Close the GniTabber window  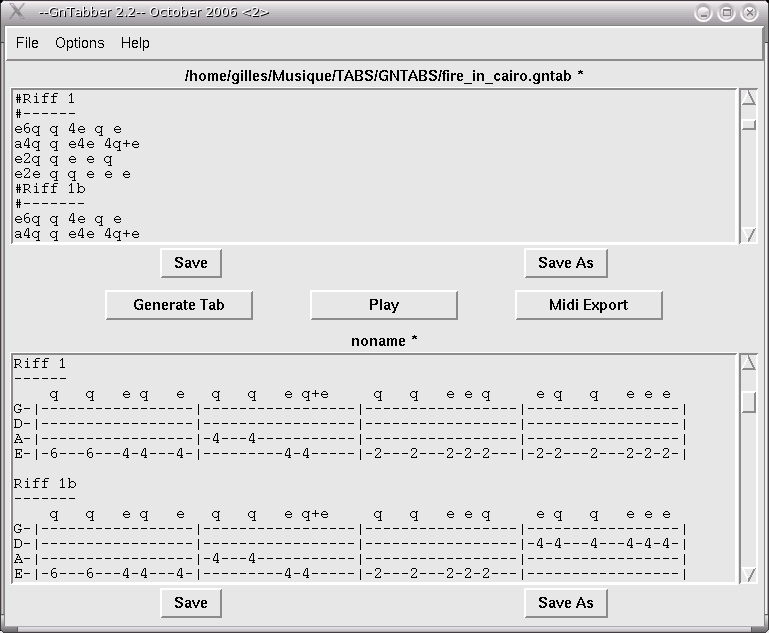749,13
